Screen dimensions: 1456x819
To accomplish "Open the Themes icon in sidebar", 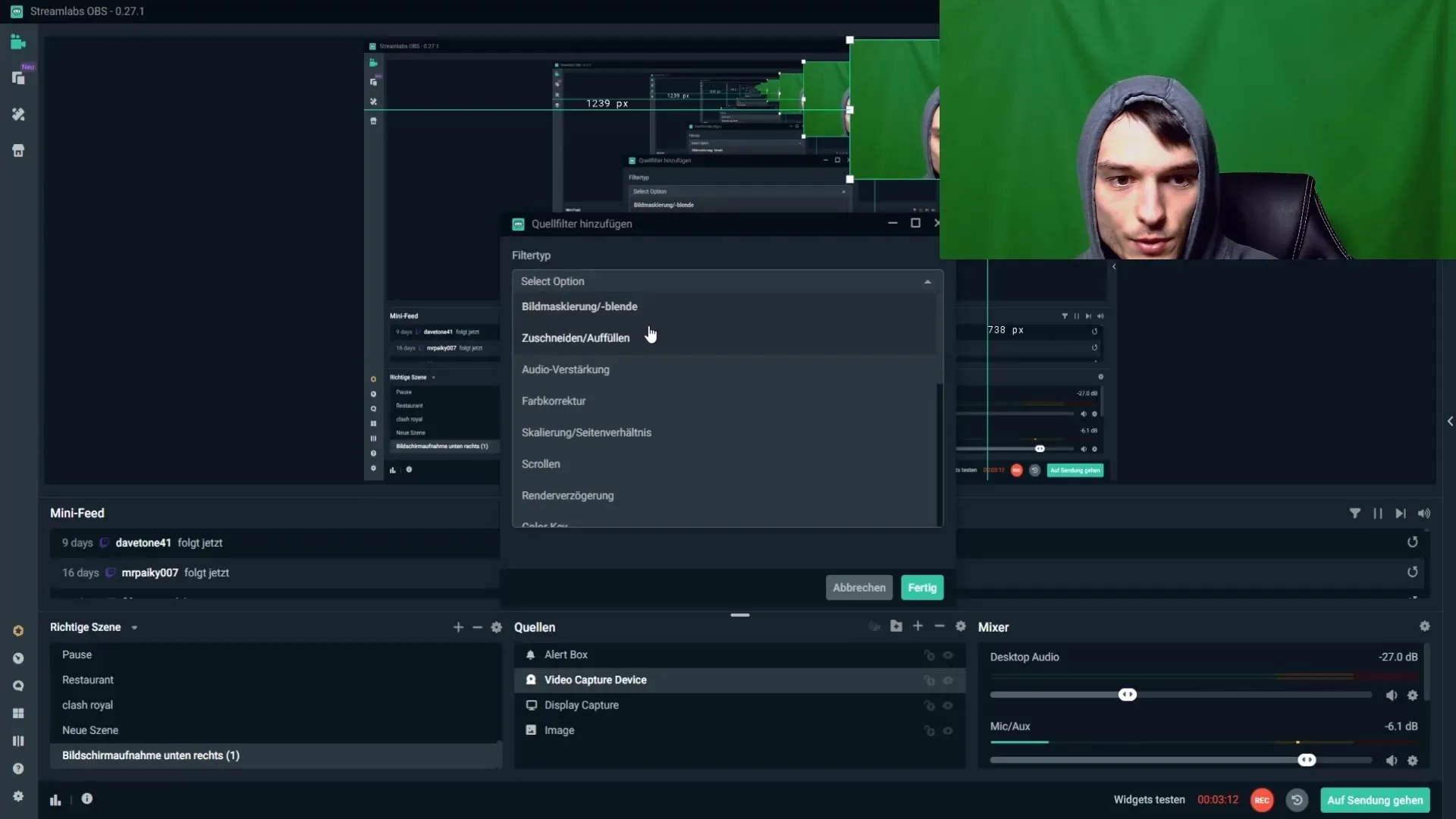I will tap(18, 114).
